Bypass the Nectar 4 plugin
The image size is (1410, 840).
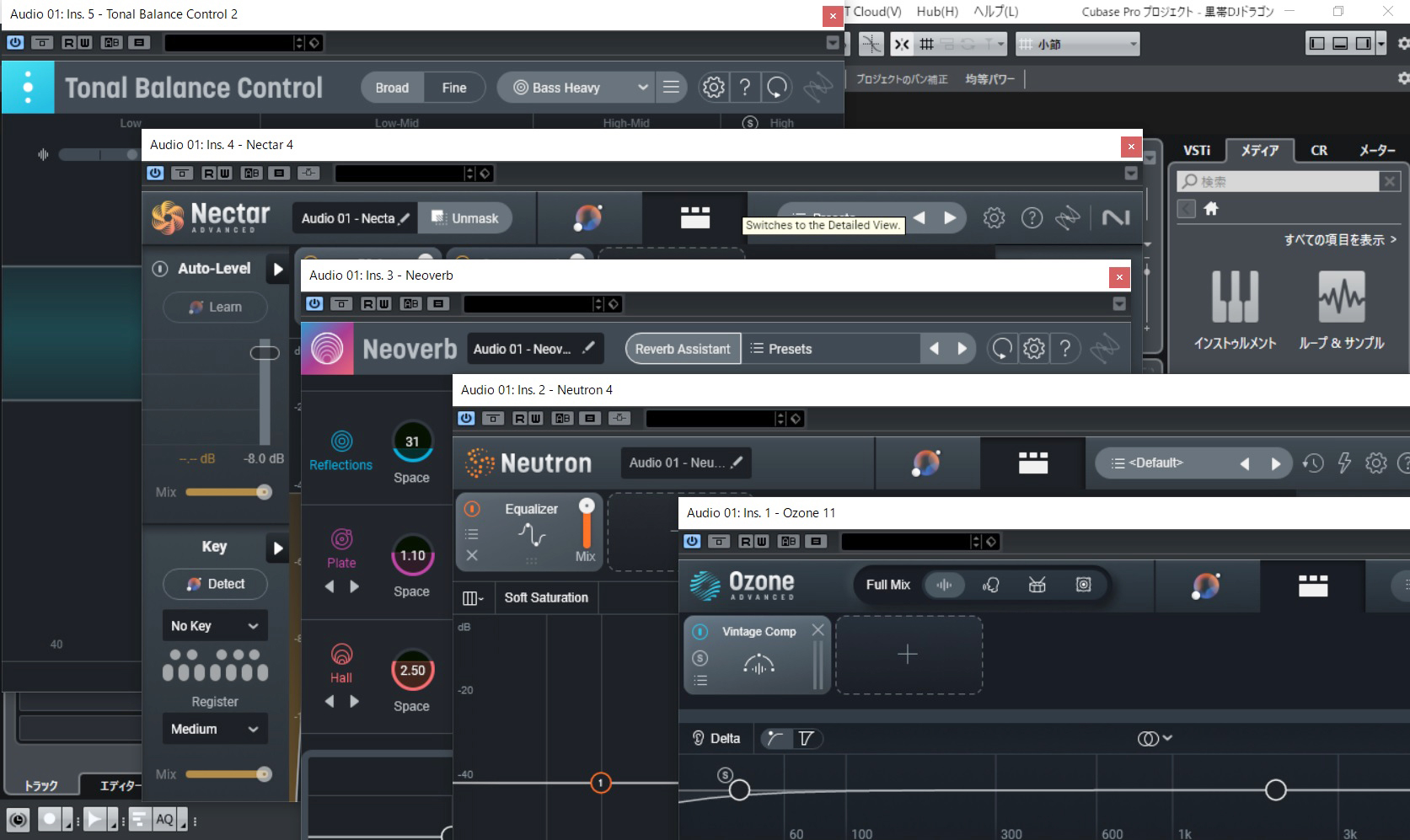click(155, 173)
